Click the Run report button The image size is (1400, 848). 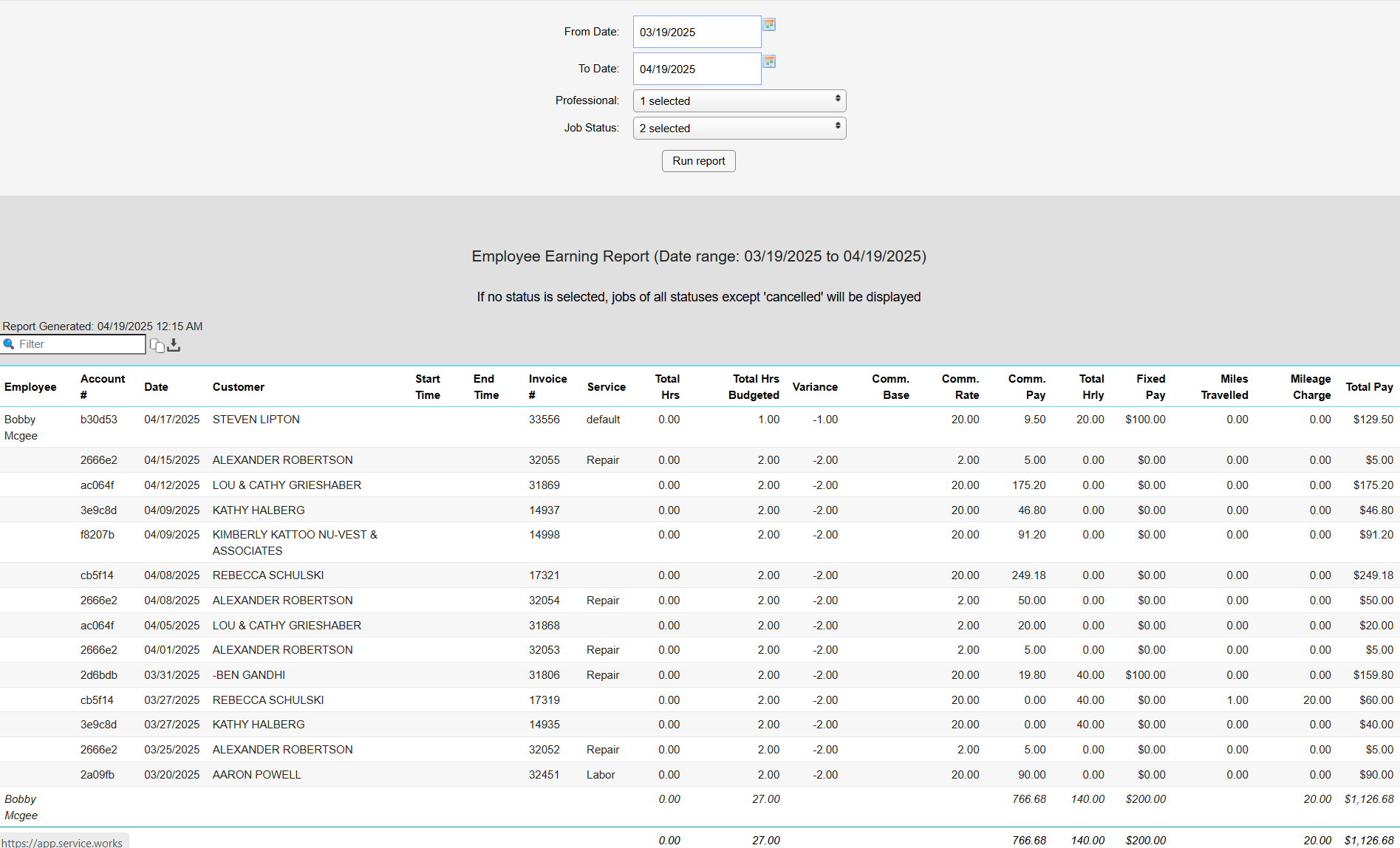699,161
